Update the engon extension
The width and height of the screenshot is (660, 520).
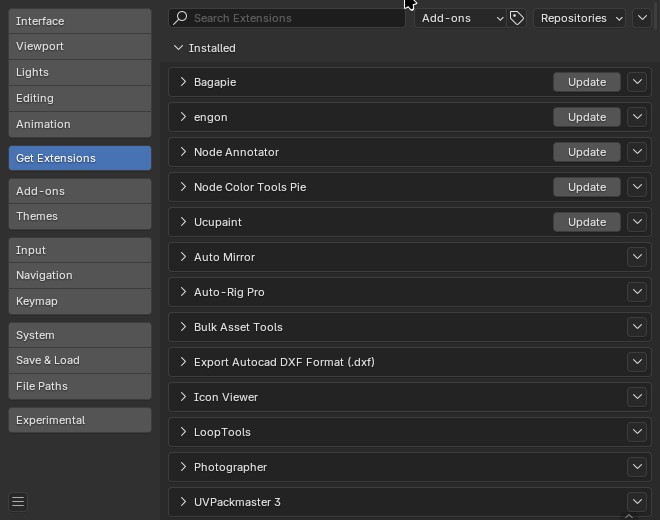tap(587, 117)
